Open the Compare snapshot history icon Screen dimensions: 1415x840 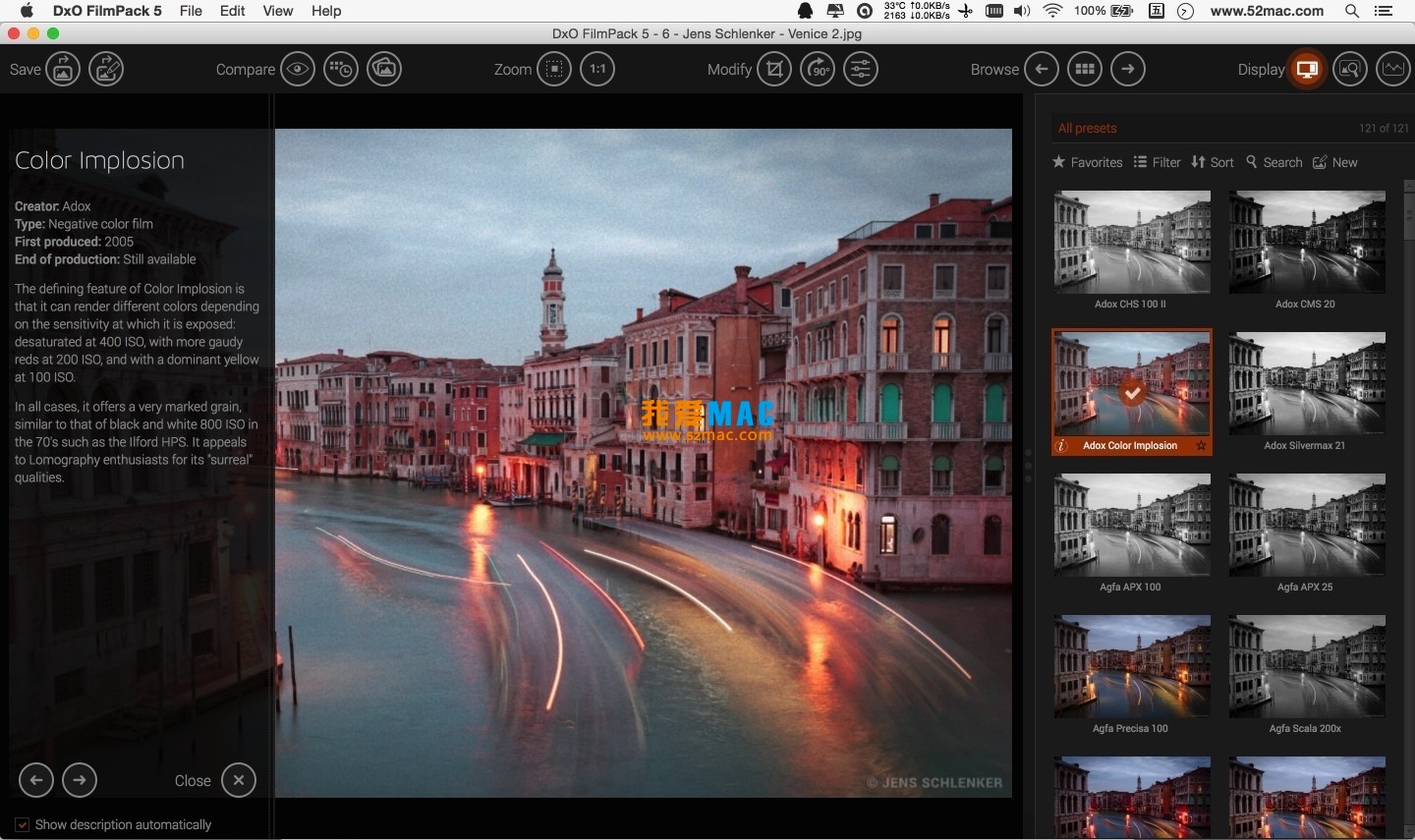pyautogui.click(x=341, y=69)
